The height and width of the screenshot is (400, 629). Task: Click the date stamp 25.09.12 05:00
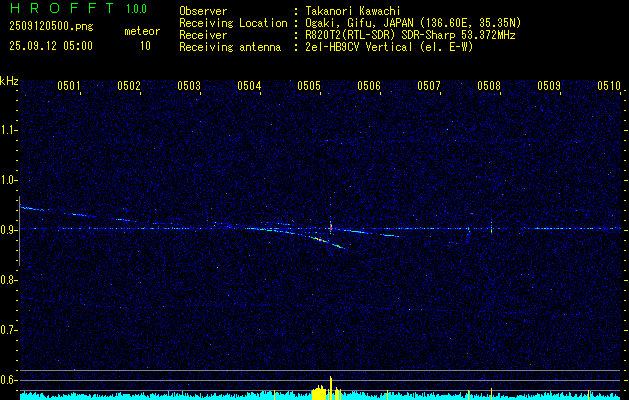click(x=51, y=46)
